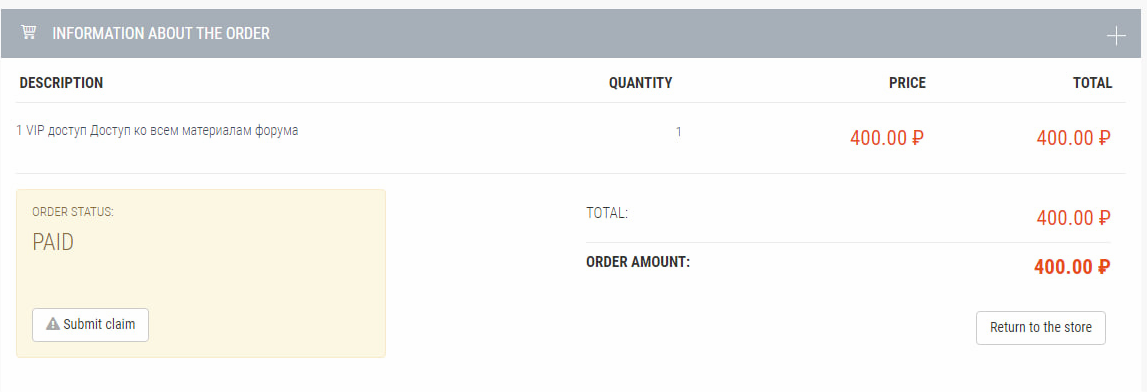Viewport: 1147px width, 392px height.
Task: Click the quantity value 1
Action: pyautogui.click(x=679, y=132)
